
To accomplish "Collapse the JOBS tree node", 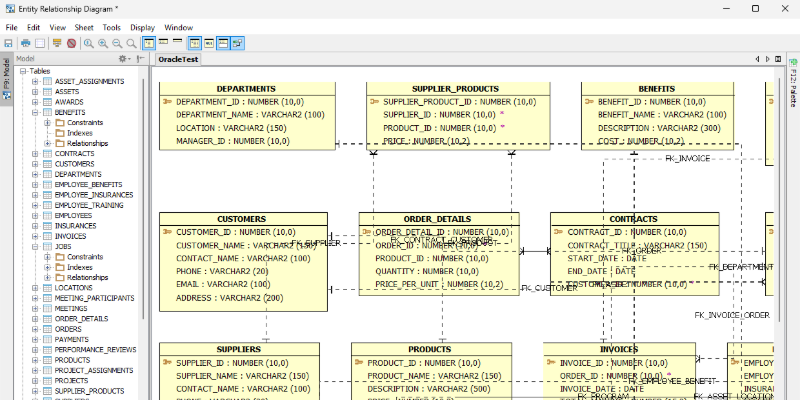I will (35, 246).
